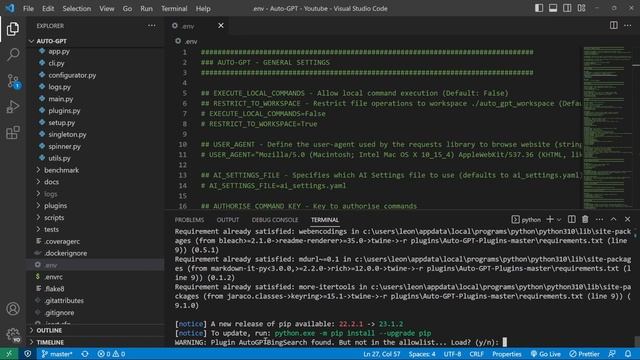640x360 pixels.
Task: Open the Help menu
Action: [203, 8]
